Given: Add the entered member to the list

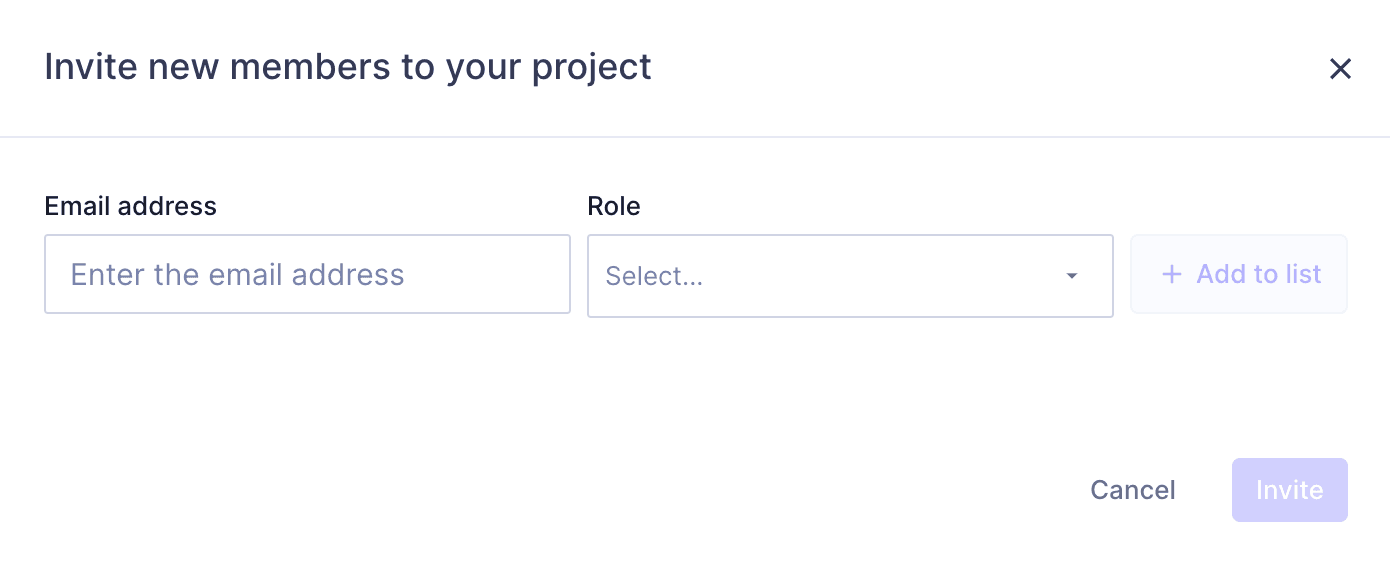Looking at the screenshot, I should pos(1239,274).
